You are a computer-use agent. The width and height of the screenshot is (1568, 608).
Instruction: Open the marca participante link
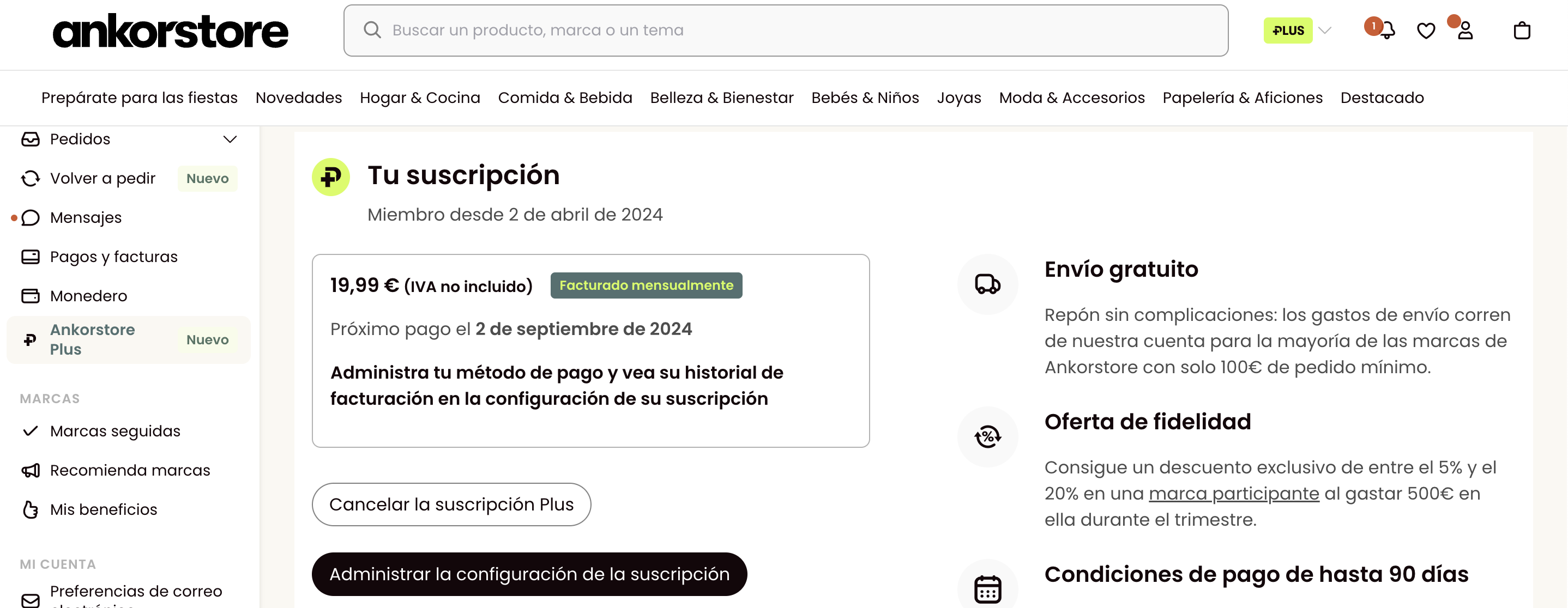(x=1233, y=493)
